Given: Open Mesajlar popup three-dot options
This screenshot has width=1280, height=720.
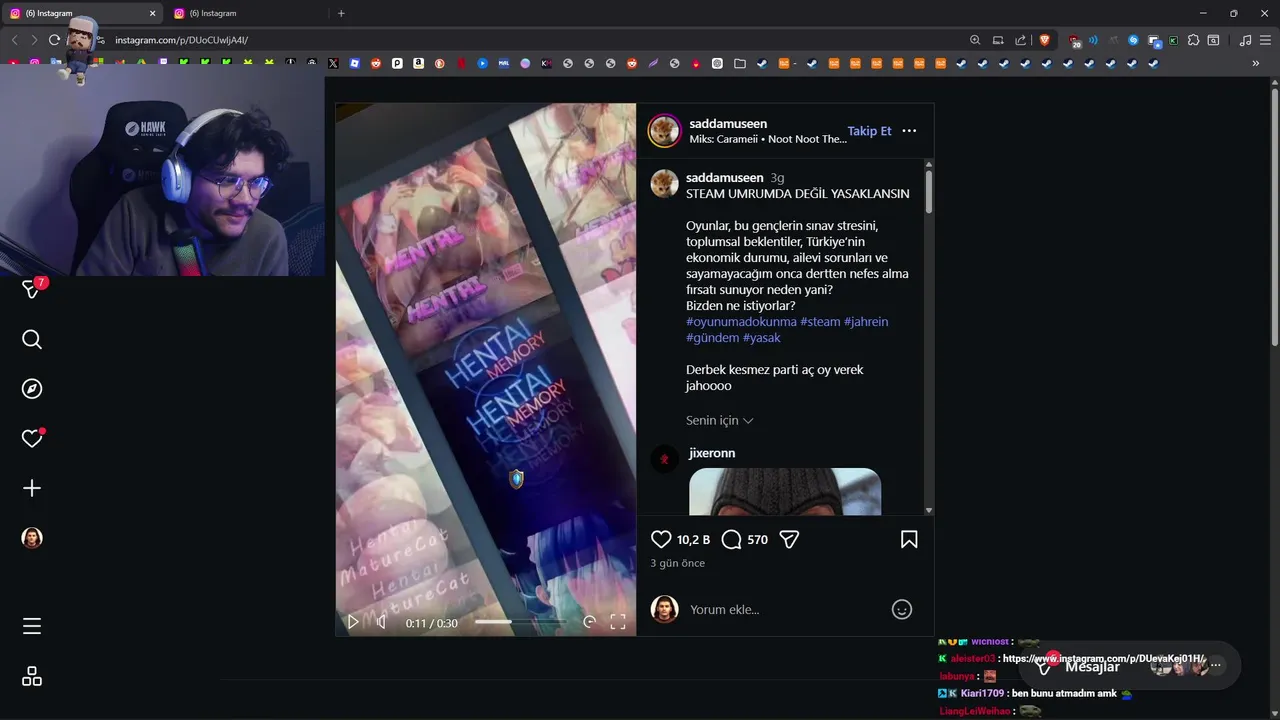Looking at the screenshot, I should pyautogui.click(x=1216, y=665).
